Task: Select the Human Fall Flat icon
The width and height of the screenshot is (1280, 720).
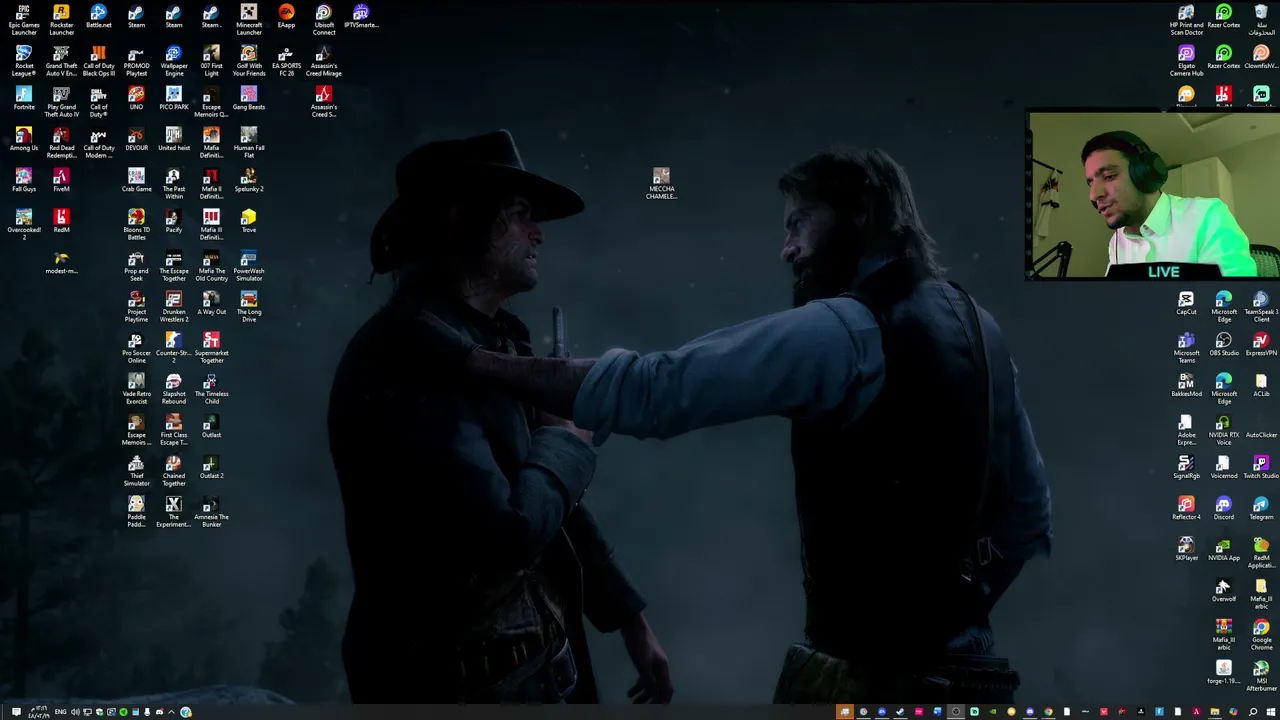Action: 249,143
